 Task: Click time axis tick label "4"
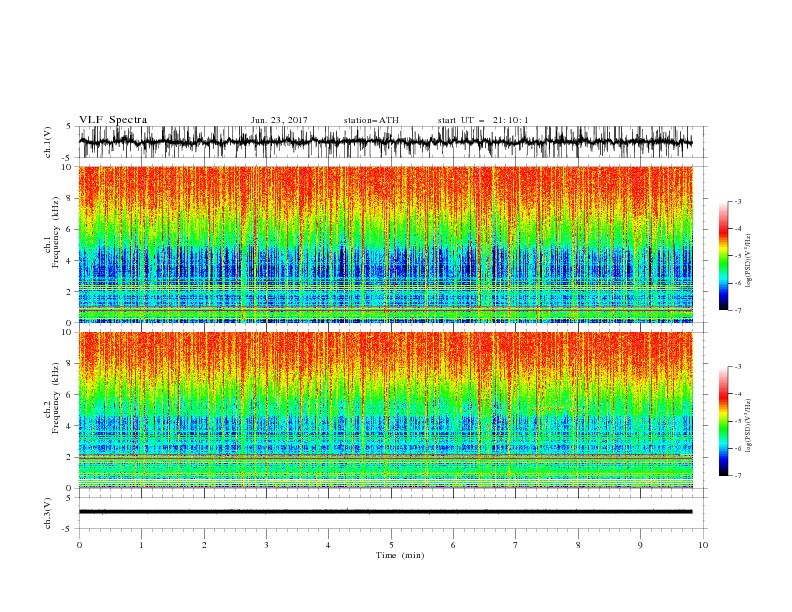(328, 545)
